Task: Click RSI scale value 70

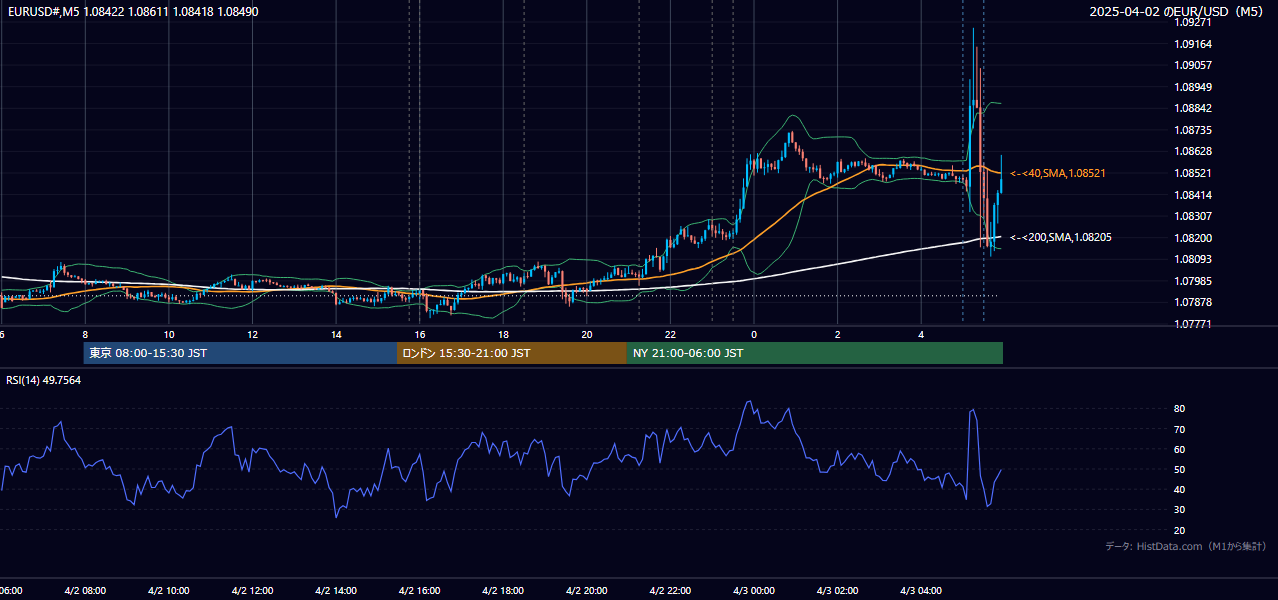Action: click(x=1180, y=430)
